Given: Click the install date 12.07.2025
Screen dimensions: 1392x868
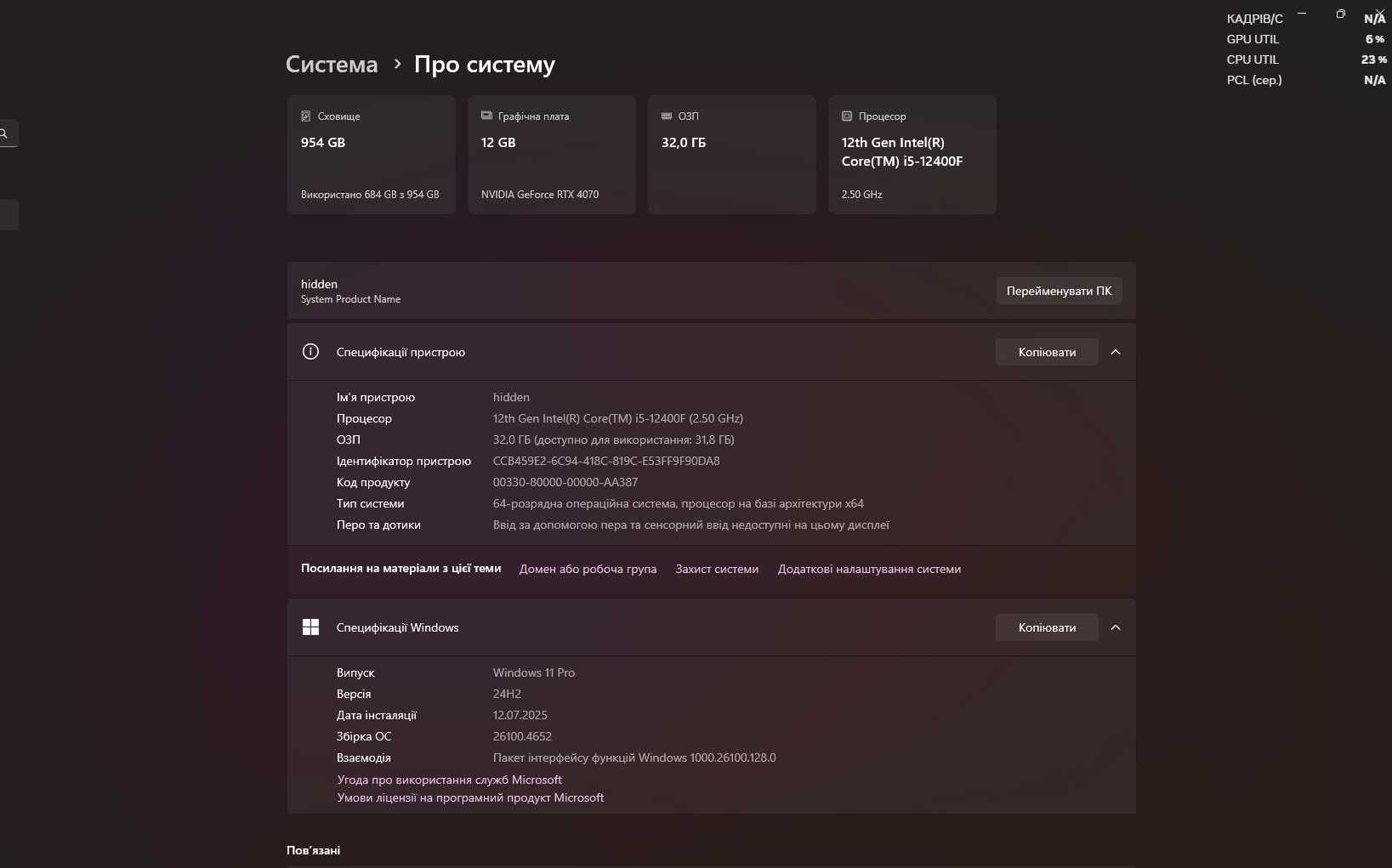Looking at the screenshot, I should (x=520, y=715).
